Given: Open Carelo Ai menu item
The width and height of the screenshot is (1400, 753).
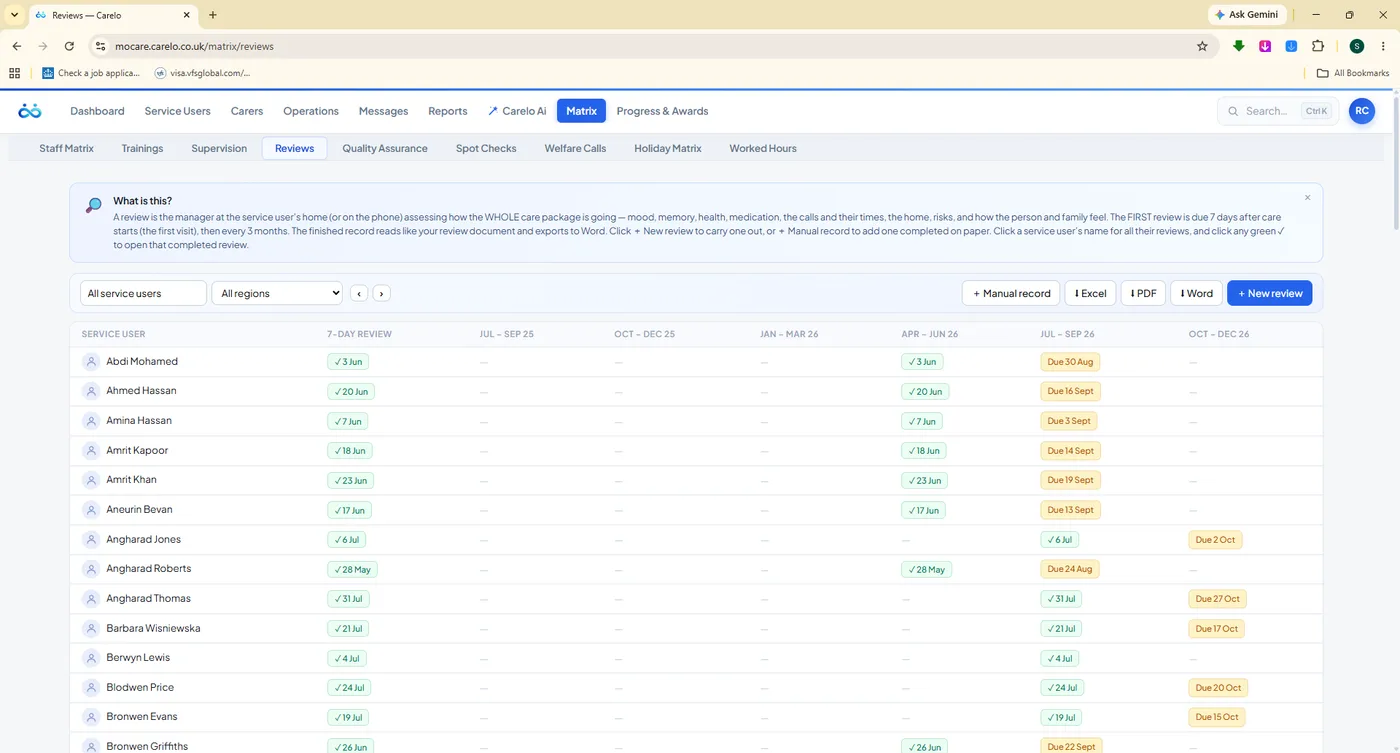Looking at the screenshot, I should tap(517, 111).
